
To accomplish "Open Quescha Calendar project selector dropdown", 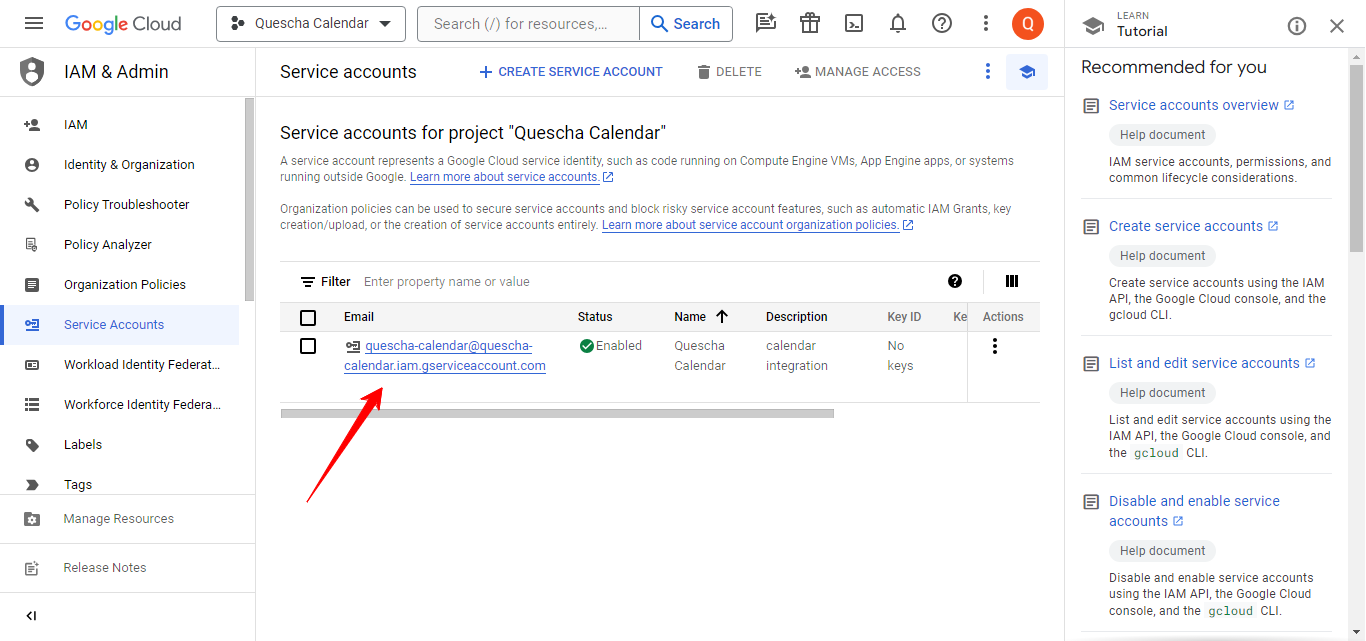I will click(x=310, y=24).
